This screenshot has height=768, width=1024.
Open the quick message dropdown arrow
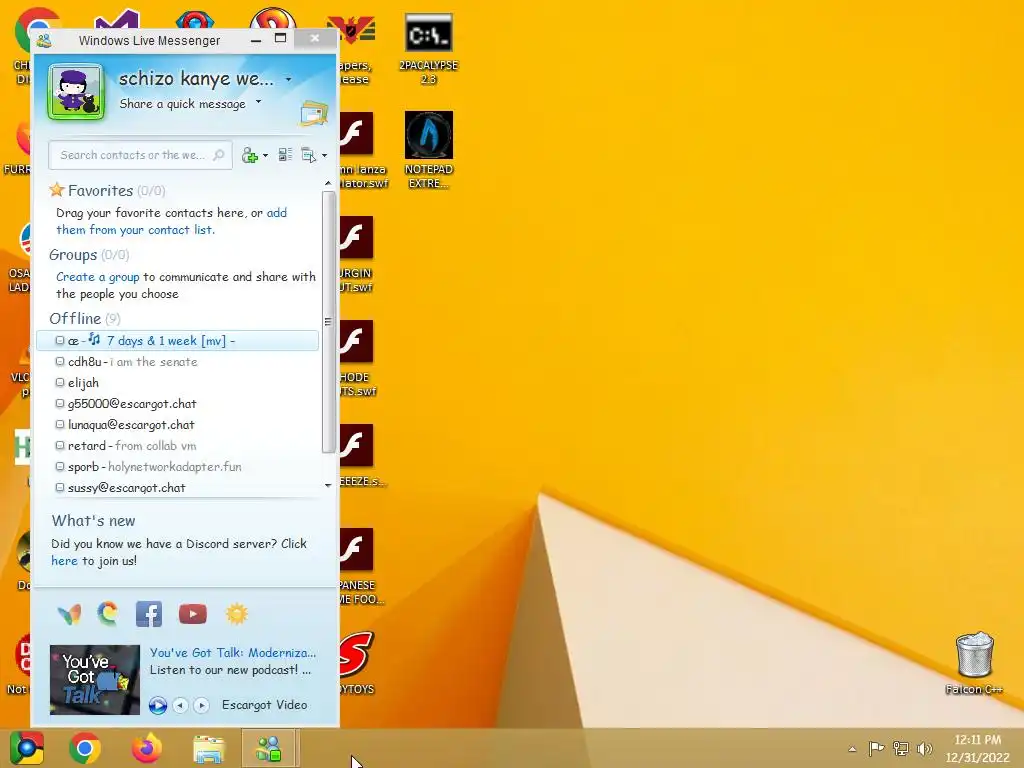coord(259,102)
